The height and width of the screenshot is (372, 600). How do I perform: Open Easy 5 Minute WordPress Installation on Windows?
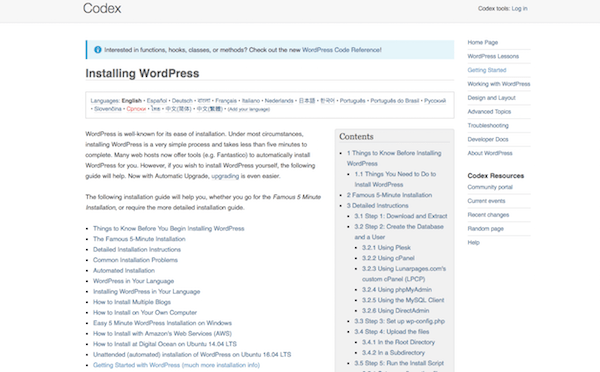[163, 323]
